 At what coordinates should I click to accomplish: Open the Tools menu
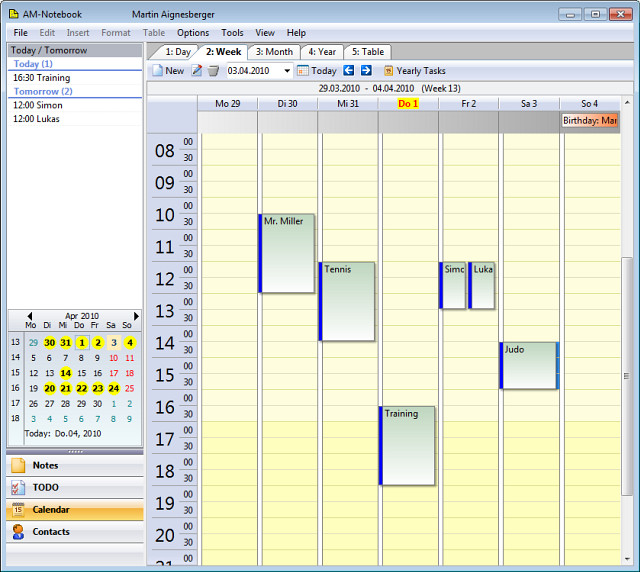pos(232,33)
